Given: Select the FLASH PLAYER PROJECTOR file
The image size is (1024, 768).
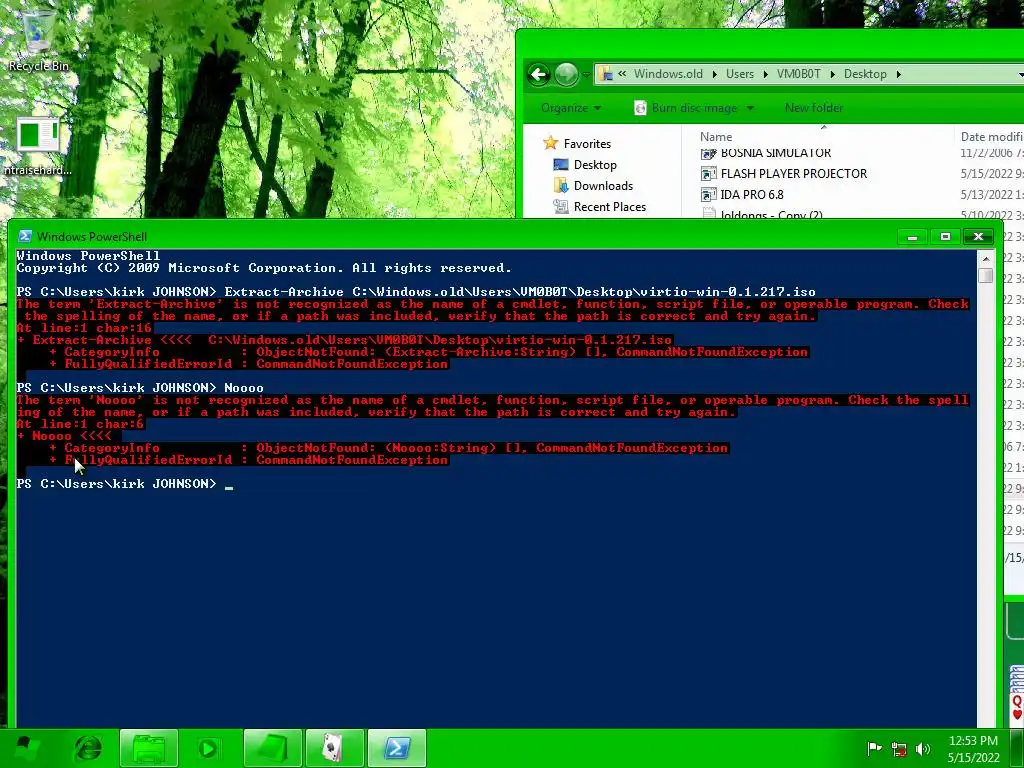Looking at the screenshot, I should [x=793, y=174].
